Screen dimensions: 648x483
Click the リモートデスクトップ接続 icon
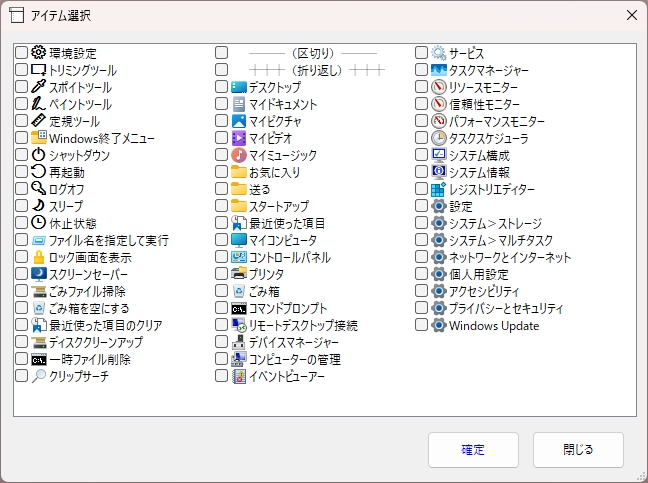click(238, 325)
